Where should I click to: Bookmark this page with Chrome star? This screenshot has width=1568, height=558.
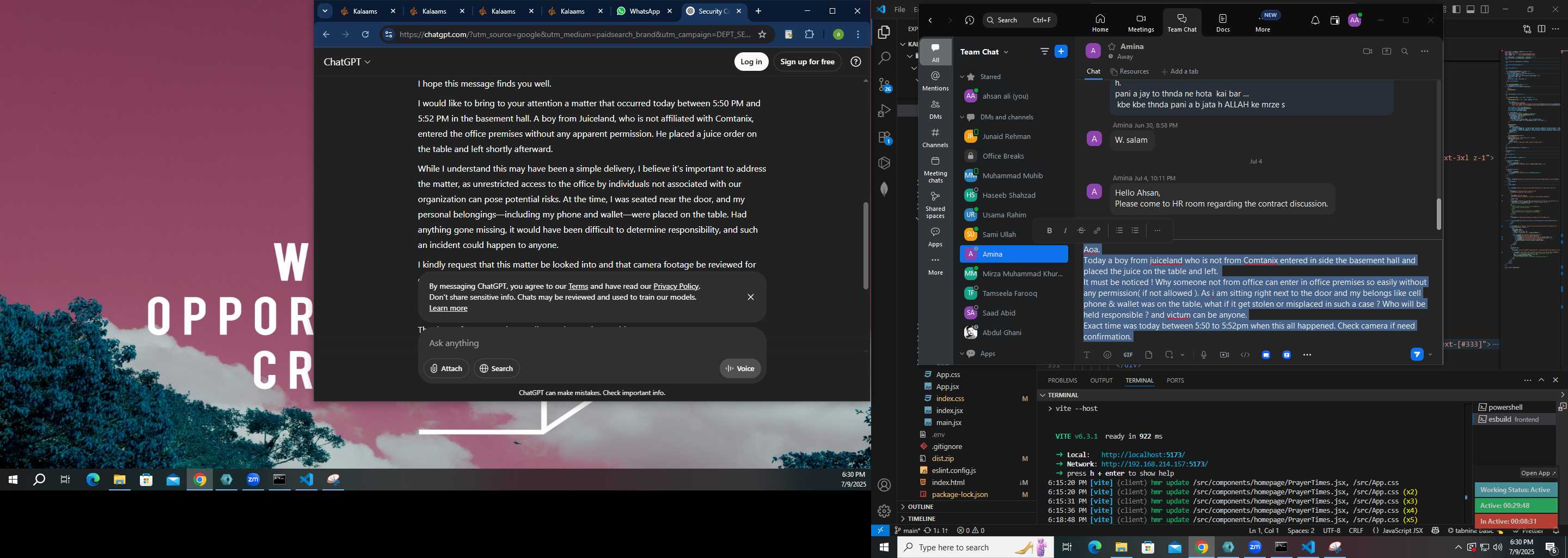click(762, 35)
